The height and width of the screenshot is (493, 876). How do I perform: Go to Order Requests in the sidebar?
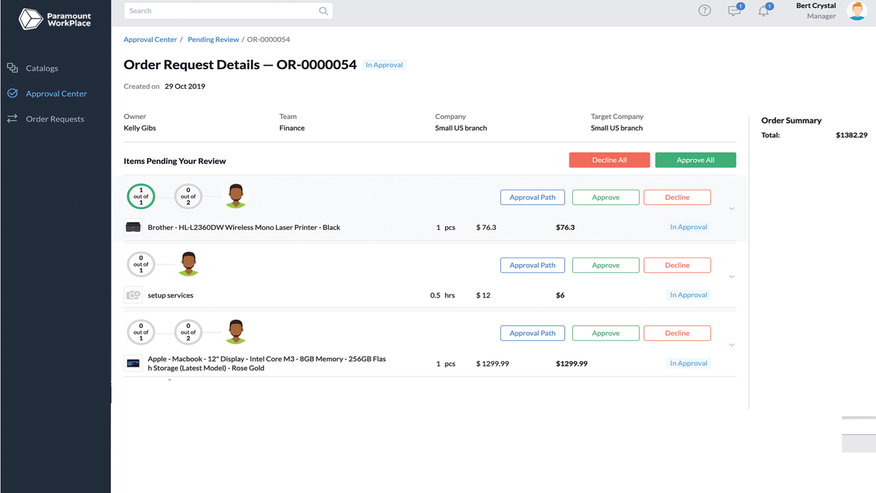(x=54, y=119)
